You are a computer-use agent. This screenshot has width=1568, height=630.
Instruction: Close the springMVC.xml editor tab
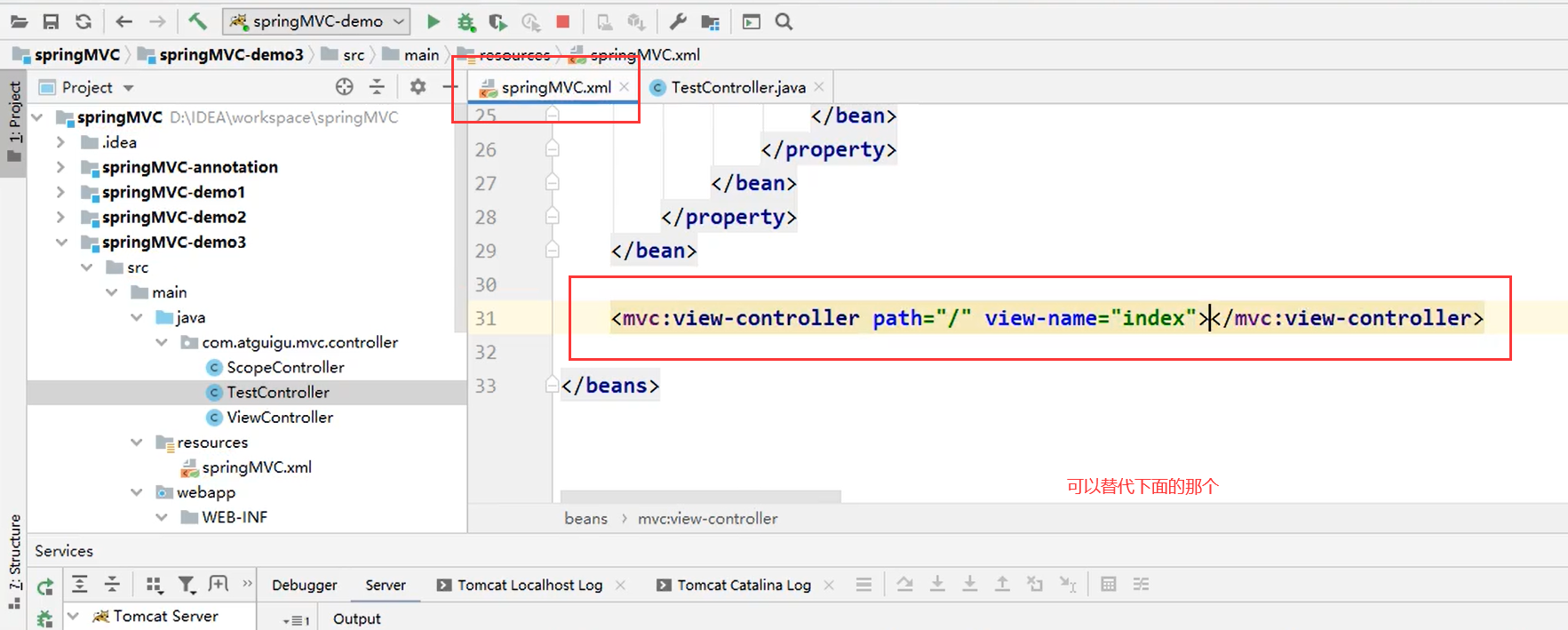click(x=625, y=86)
